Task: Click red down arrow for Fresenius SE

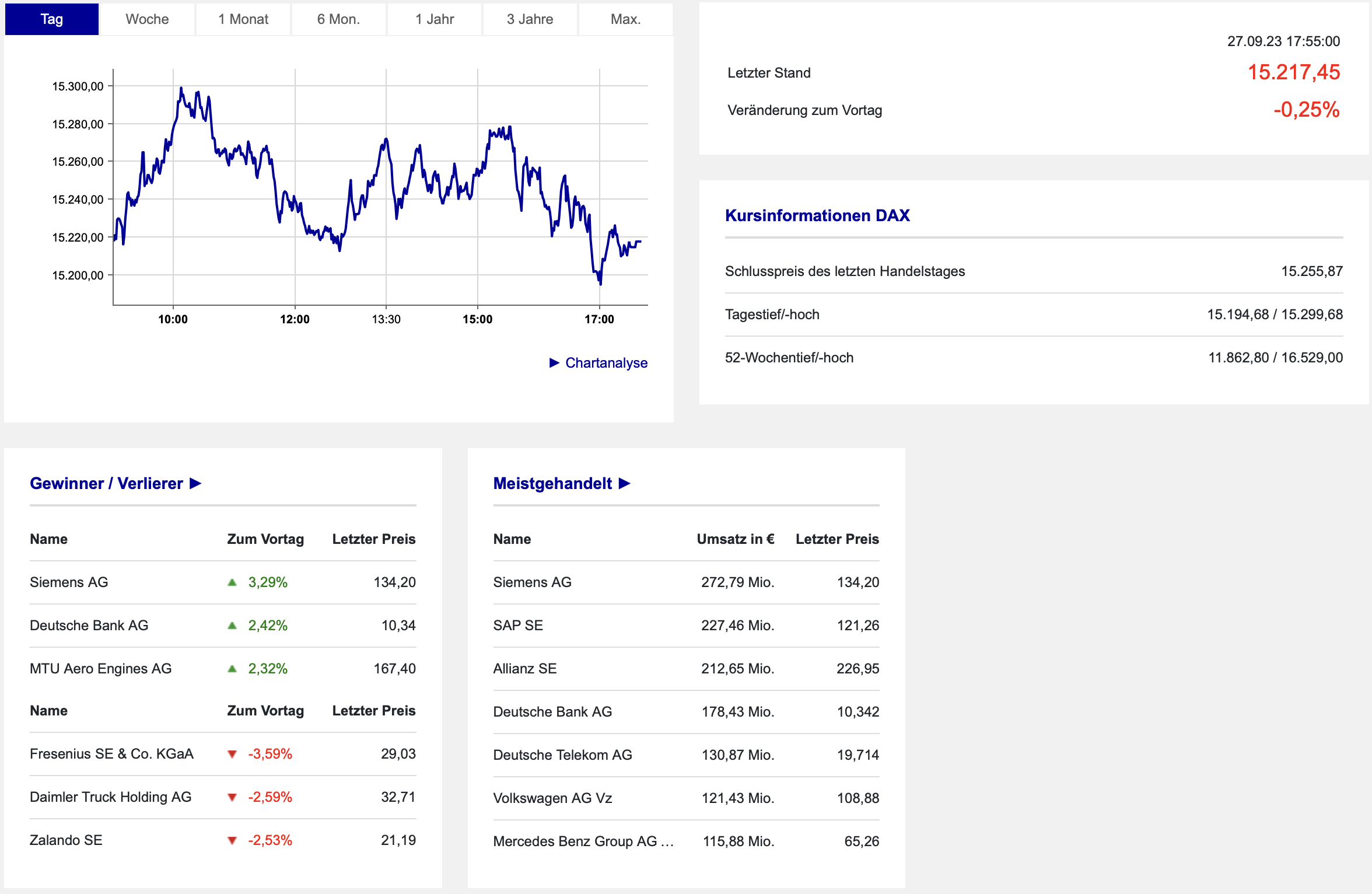Action: click(232, 754)
